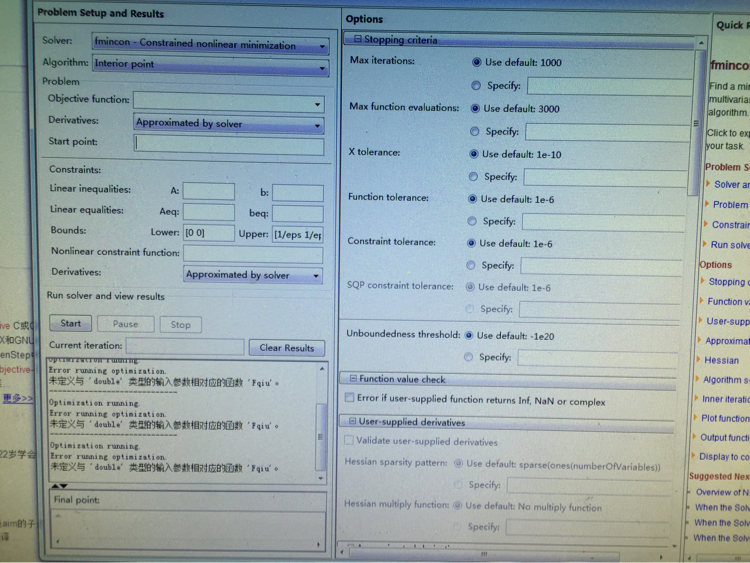Viewport: 750px width, 563px height.
Task: Click Options pane vertical scrollbar up arrow
Action: coord(701,43)
